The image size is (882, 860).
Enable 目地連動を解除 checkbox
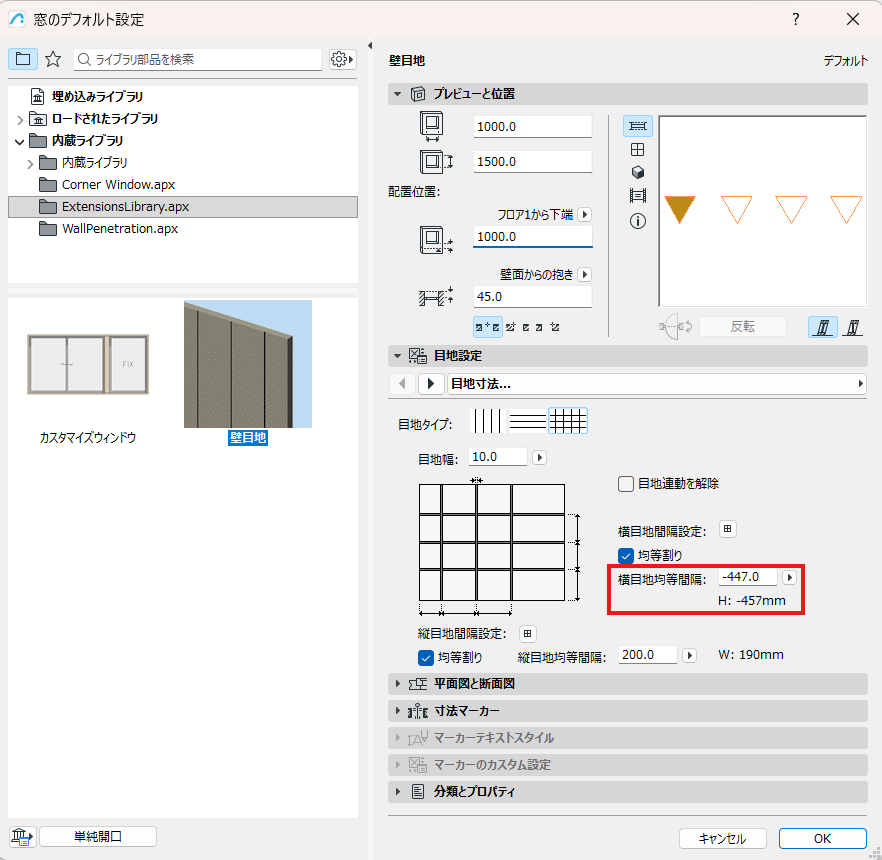pyautogui.click(x=626, y=484)
